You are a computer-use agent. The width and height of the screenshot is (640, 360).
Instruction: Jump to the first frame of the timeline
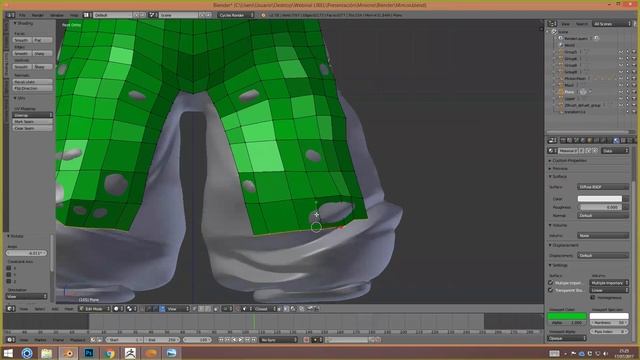(221, 340)
